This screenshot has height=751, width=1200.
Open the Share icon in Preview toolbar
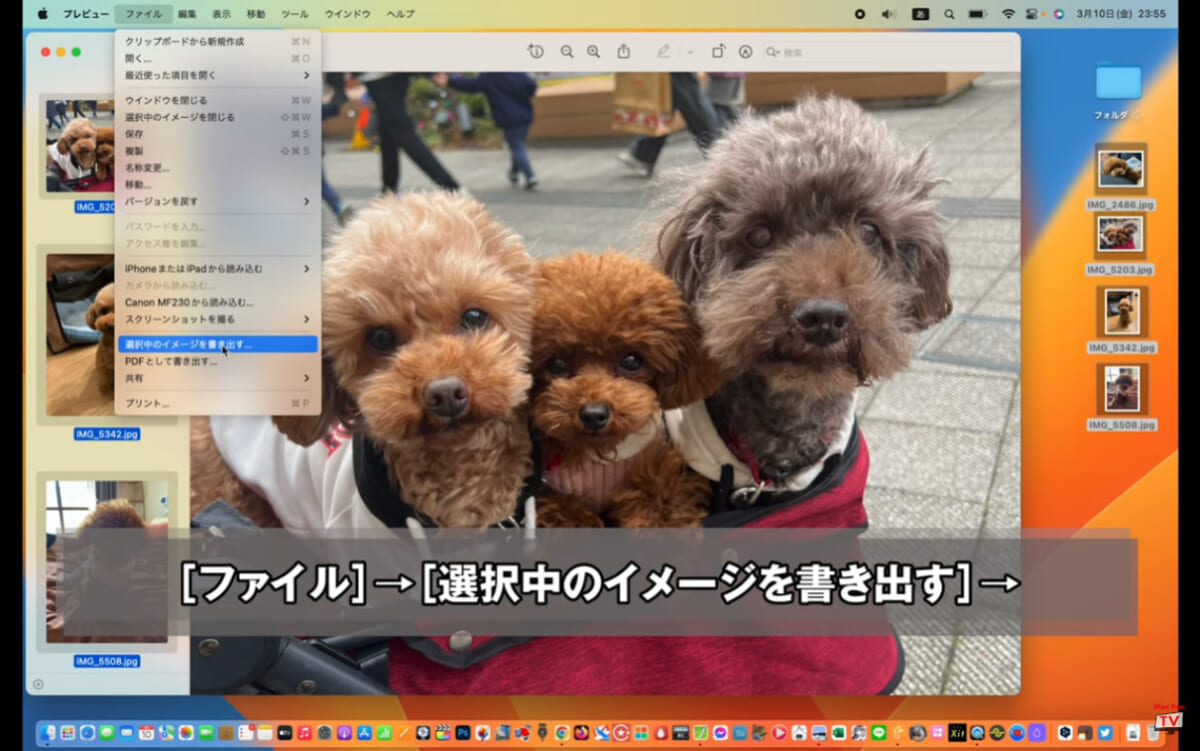[624, 51]
